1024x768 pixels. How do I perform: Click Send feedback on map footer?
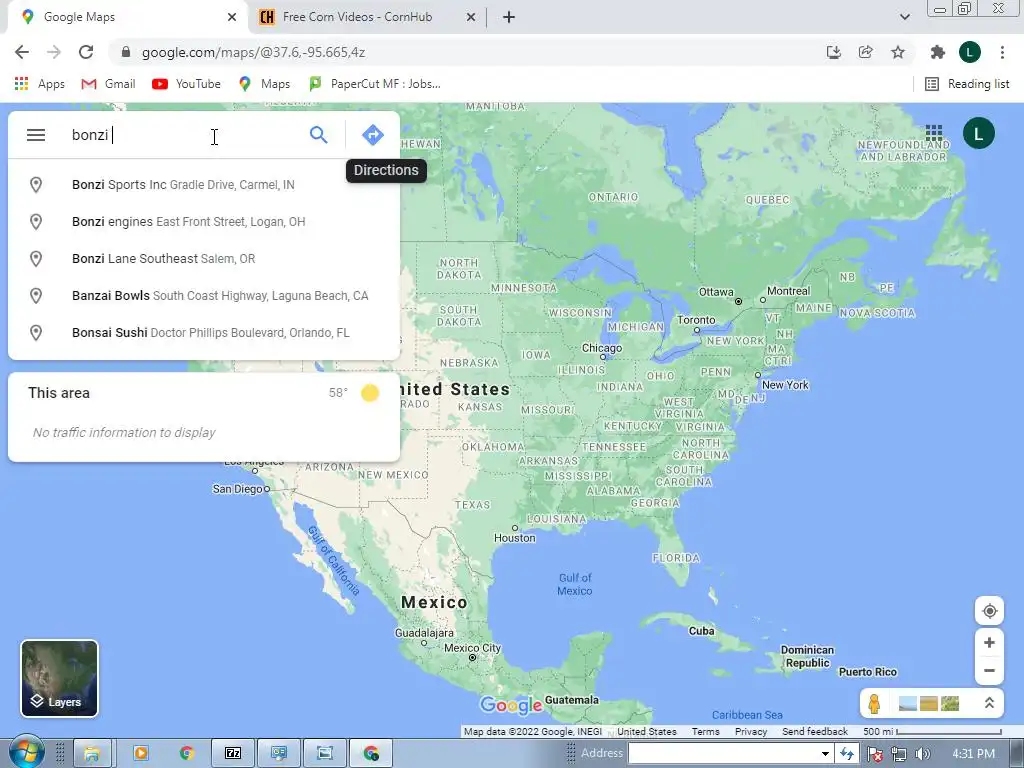coord(815,731)
